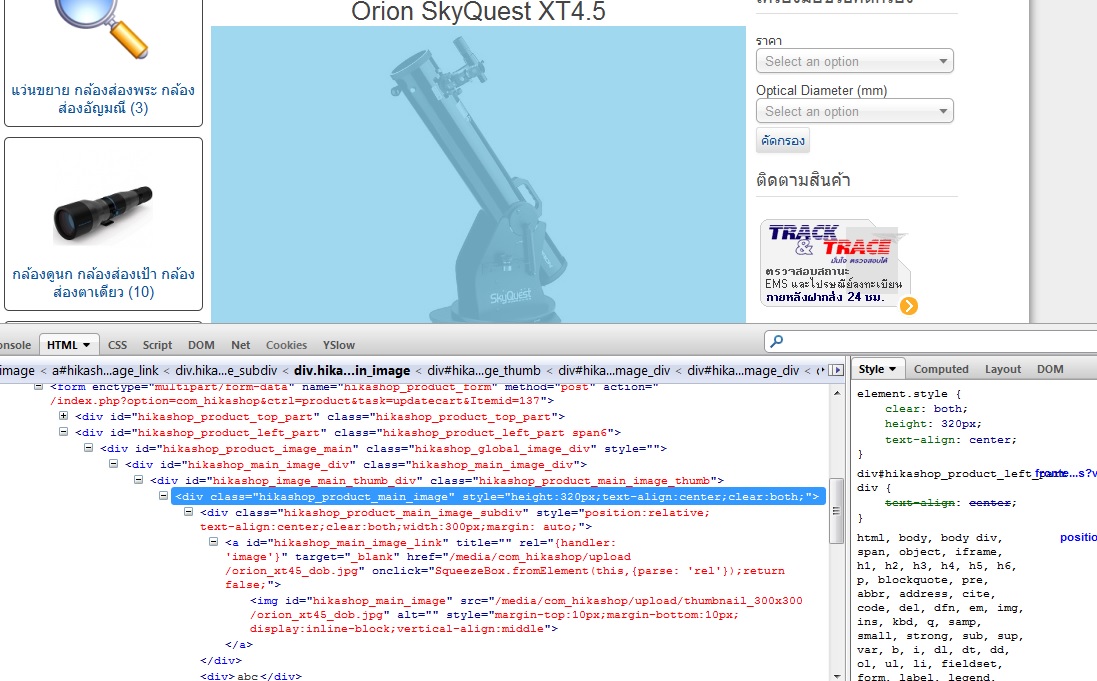1097x681 pixels.
Task: Click the text-align: center element style property
Action: tap(951, 440)
